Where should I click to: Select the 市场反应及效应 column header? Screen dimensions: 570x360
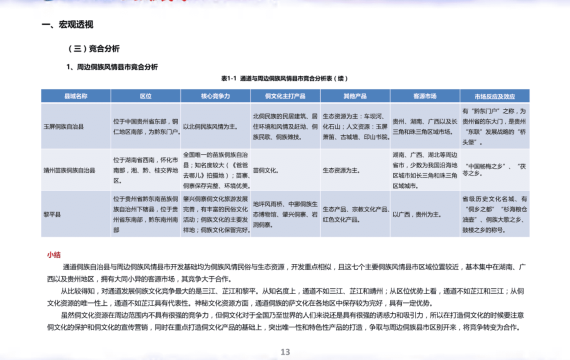click(495, 96)
